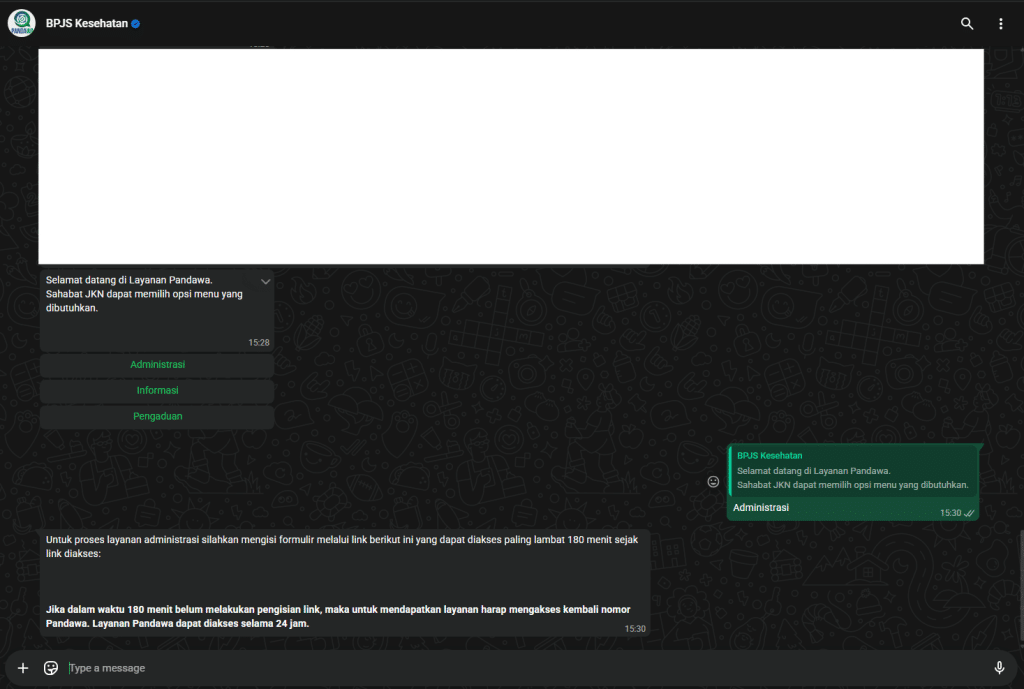1024x689 pixels.
Task: React with emoji to sent message
Action: pyautogui.click(x=713, y=482)
